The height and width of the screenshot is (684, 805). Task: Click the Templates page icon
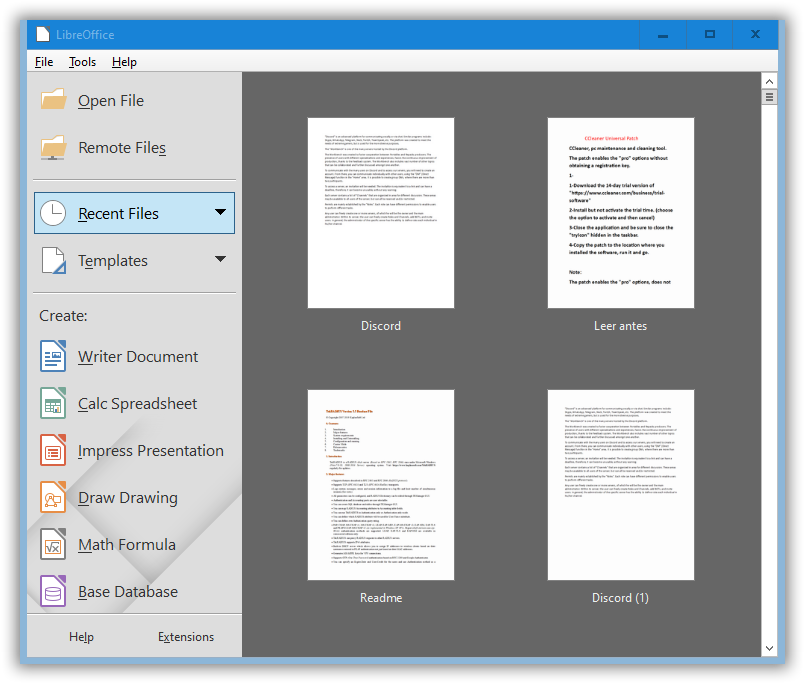53,260
